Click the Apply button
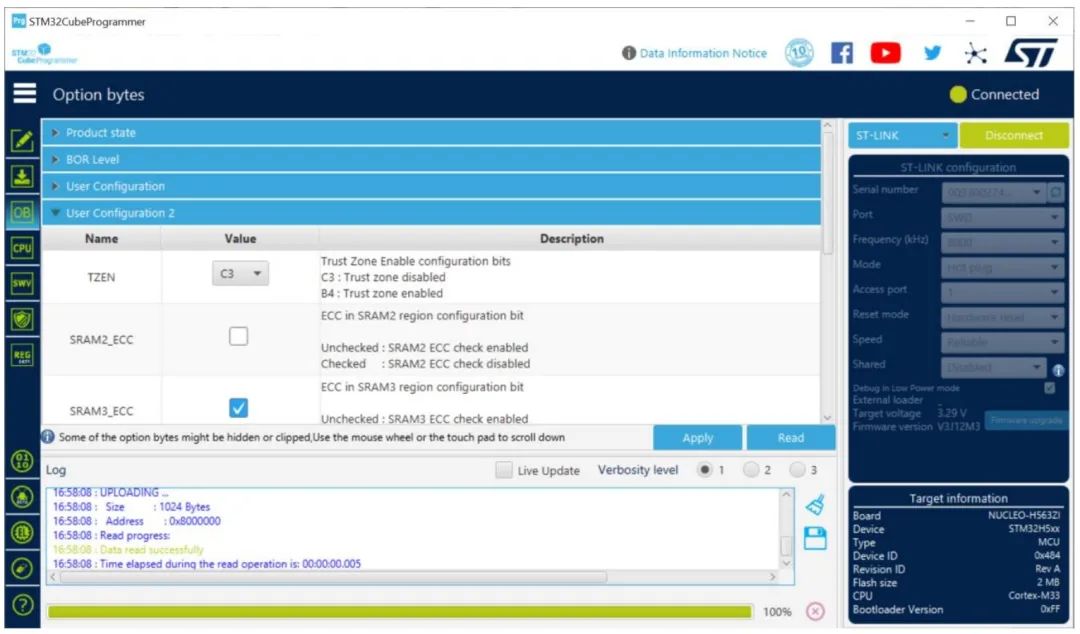This screenshot has width=1080, height=634. [x=698, y=438]
